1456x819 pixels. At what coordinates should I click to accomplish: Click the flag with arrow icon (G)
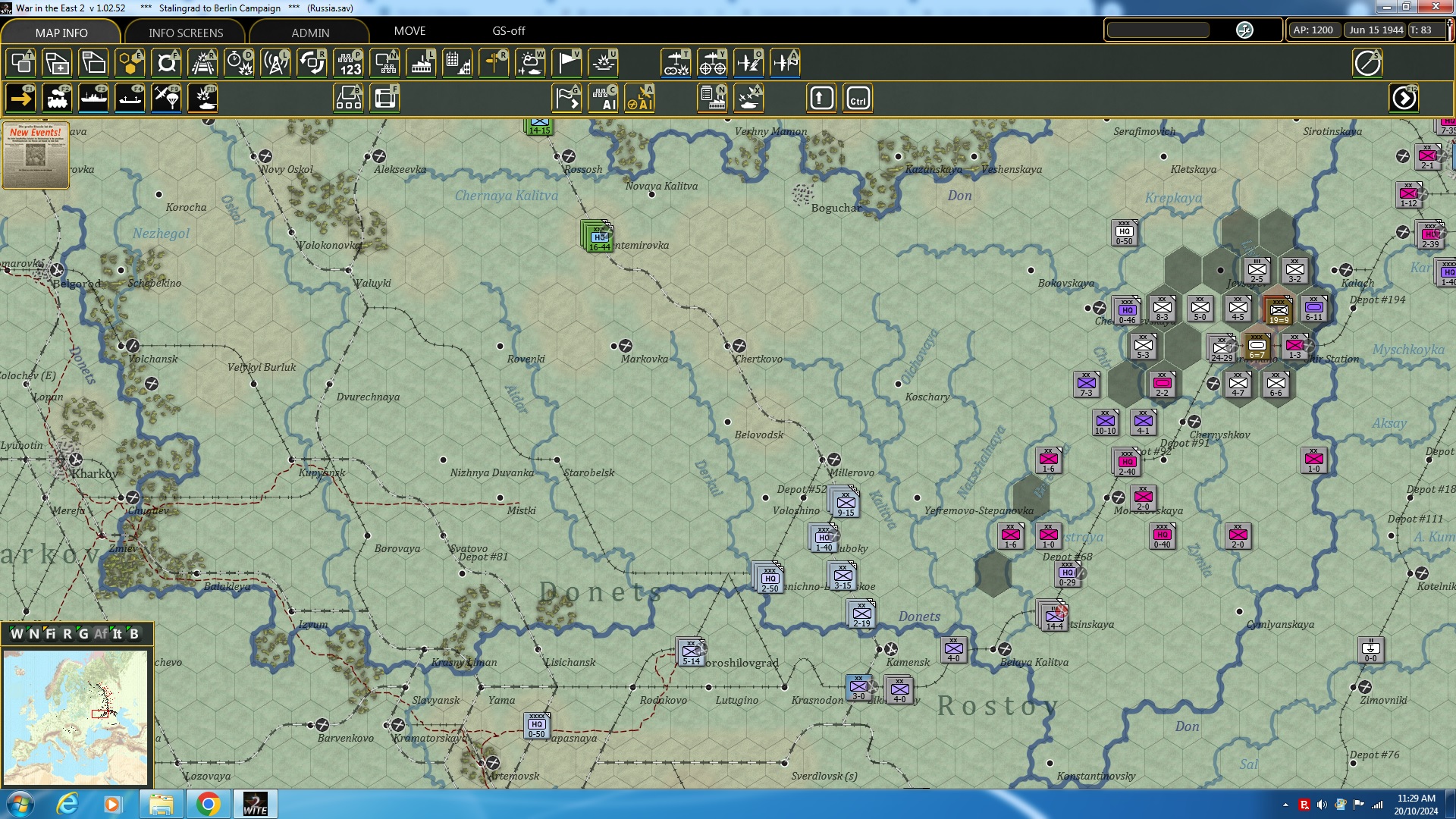coord(566,99)
